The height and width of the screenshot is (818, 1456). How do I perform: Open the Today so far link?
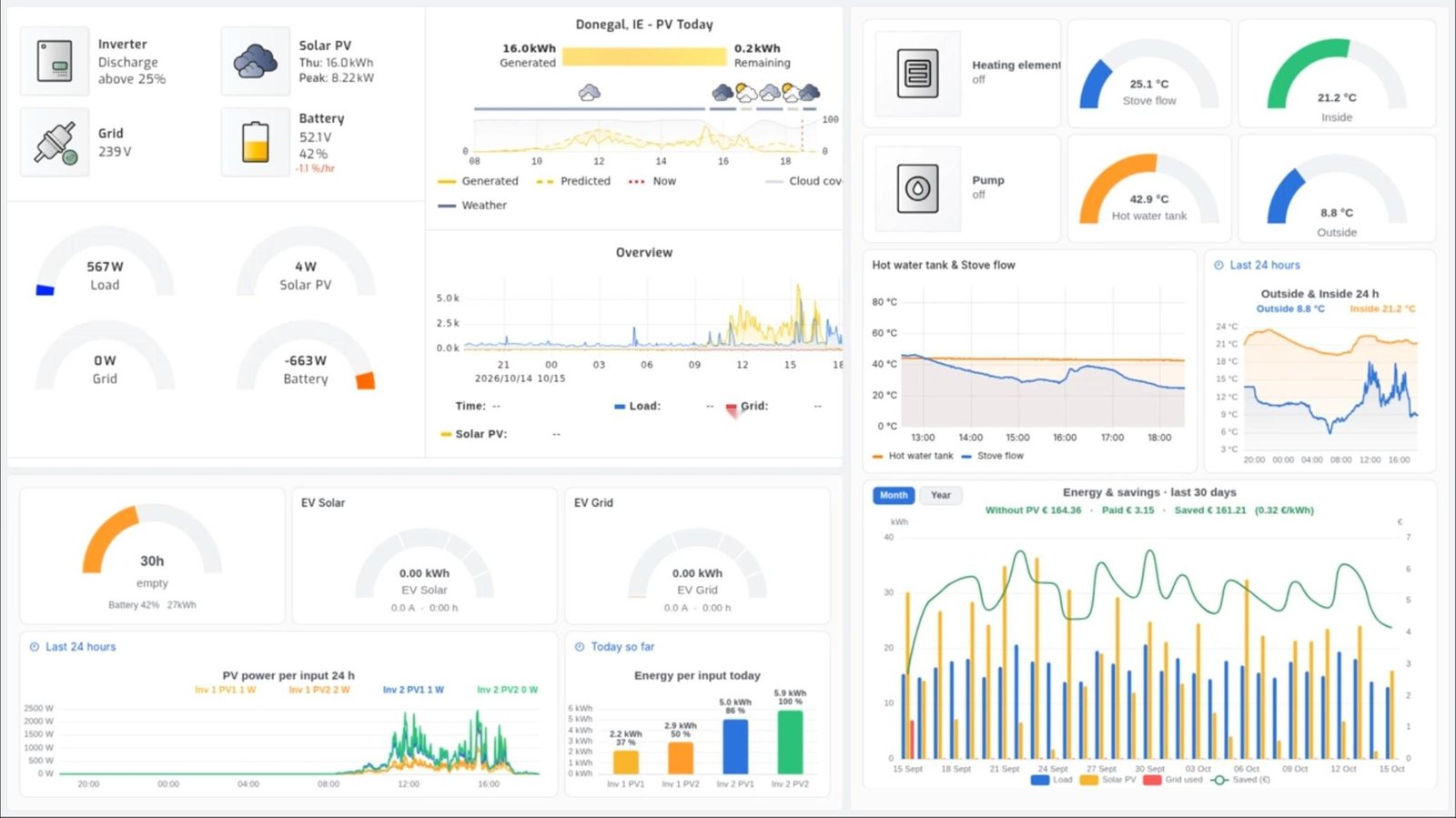[x=622, y=647]
